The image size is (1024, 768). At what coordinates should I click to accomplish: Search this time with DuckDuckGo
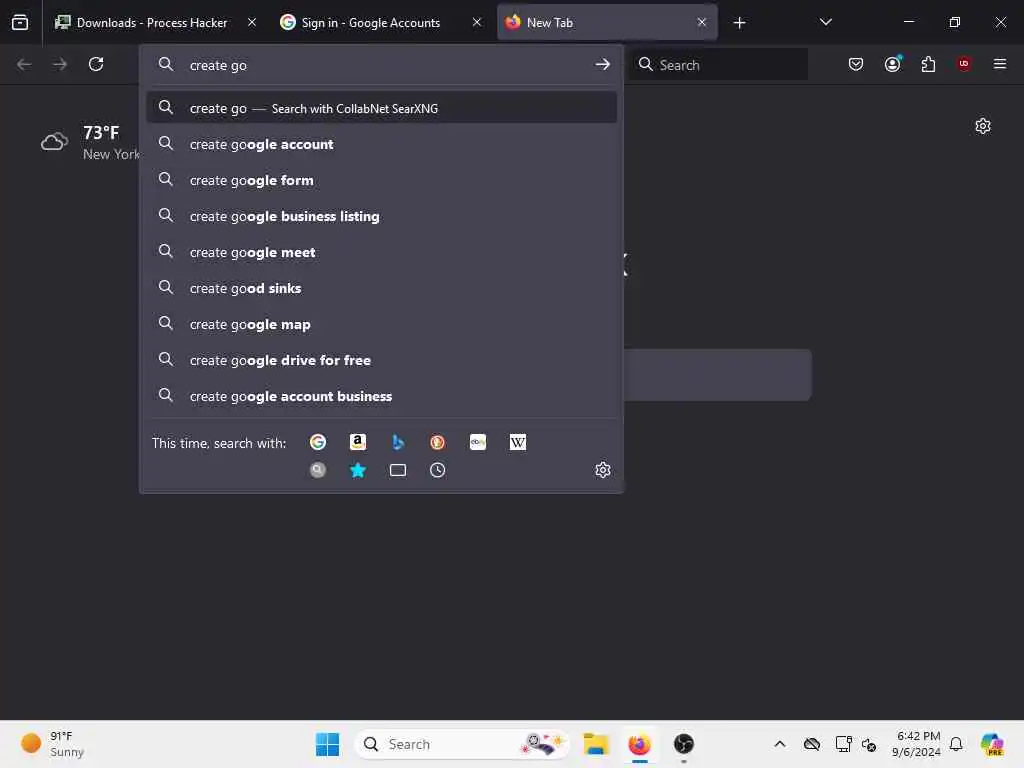coord(438,442)
